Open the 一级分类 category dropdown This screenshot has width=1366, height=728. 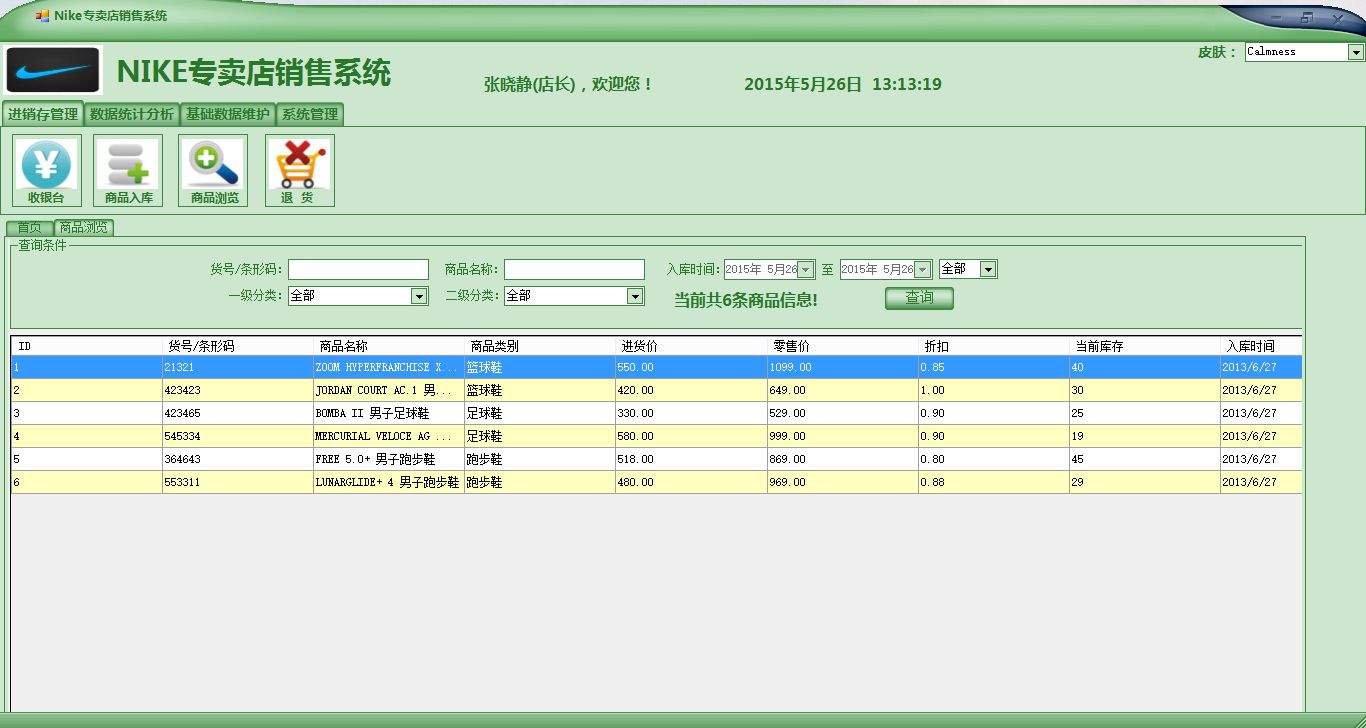[x=419, y=296]
